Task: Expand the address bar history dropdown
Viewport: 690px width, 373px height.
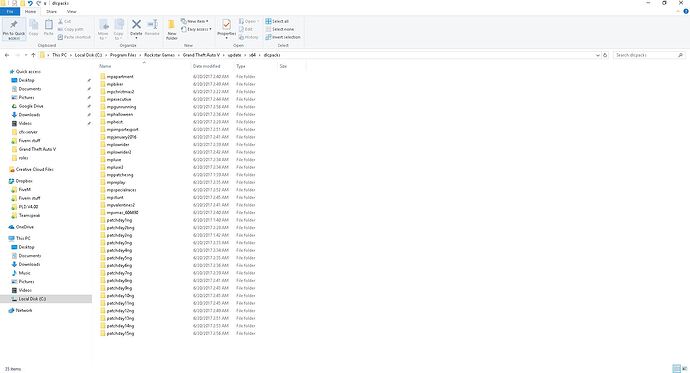Action: coord(598,55)
